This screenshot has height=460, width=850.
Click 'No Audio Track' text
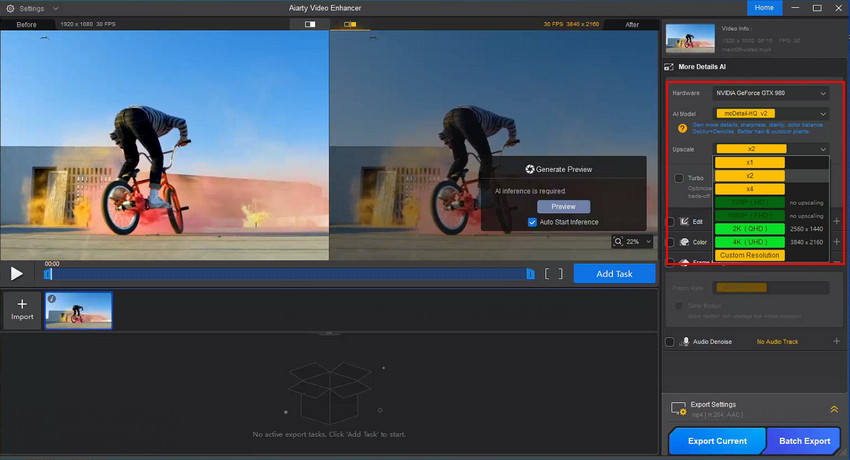click(x=777, y=342)
